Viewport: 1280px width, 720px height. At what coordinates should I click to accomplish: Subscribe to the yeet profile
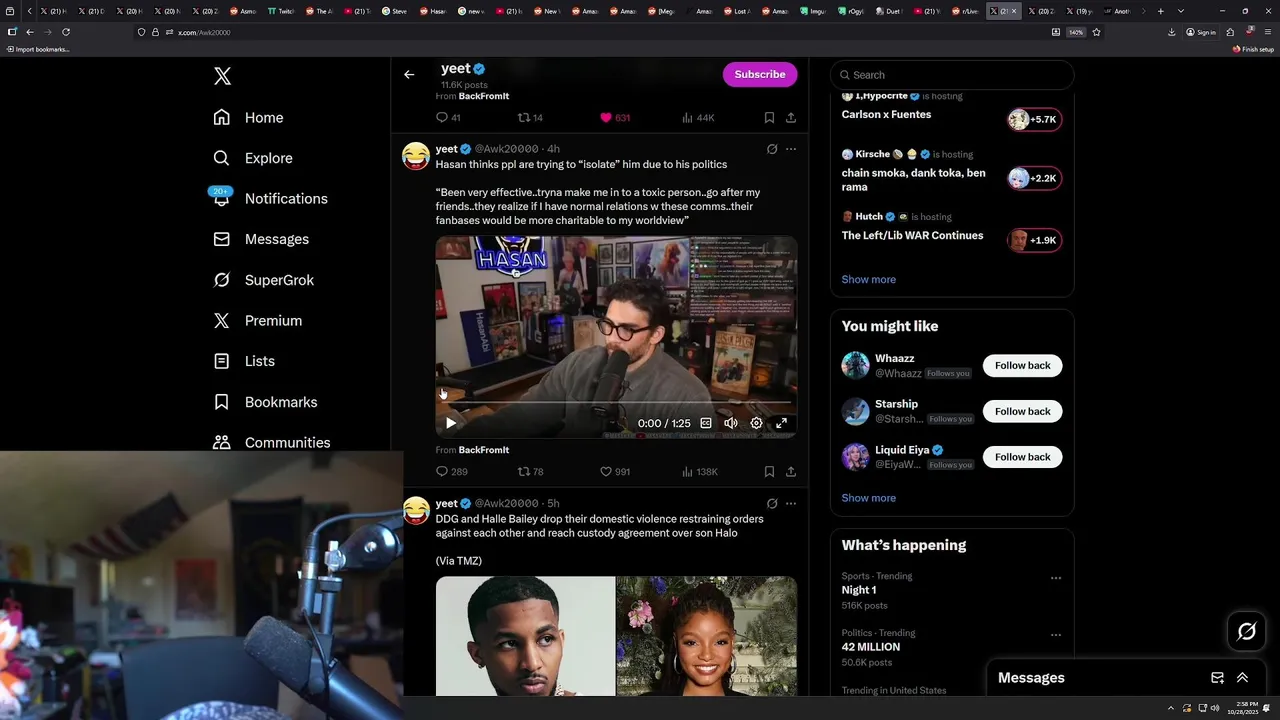tap(760, 74)
